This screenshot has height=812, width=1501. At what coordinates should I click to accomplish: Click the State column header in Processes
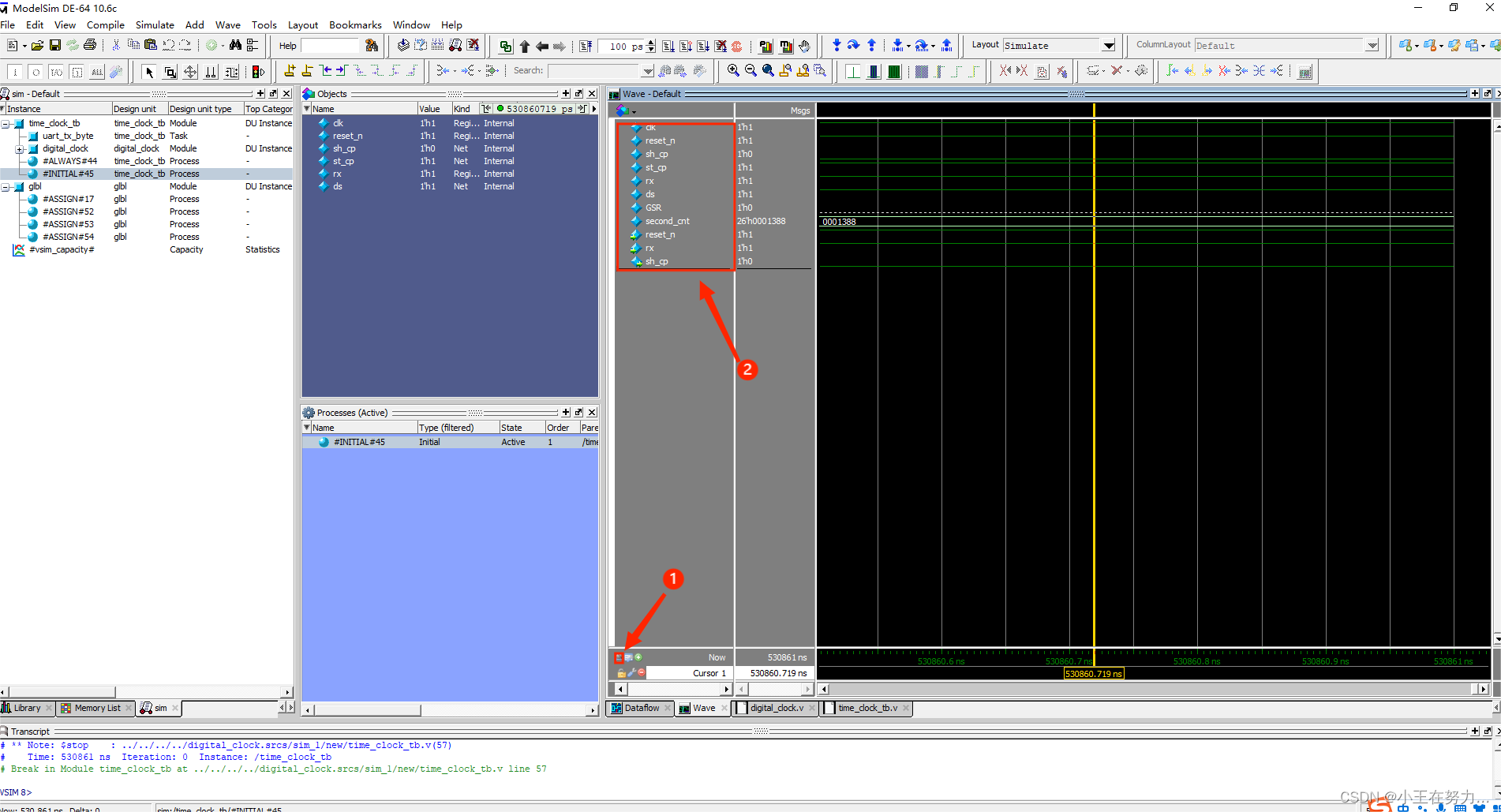pos(522,428)
